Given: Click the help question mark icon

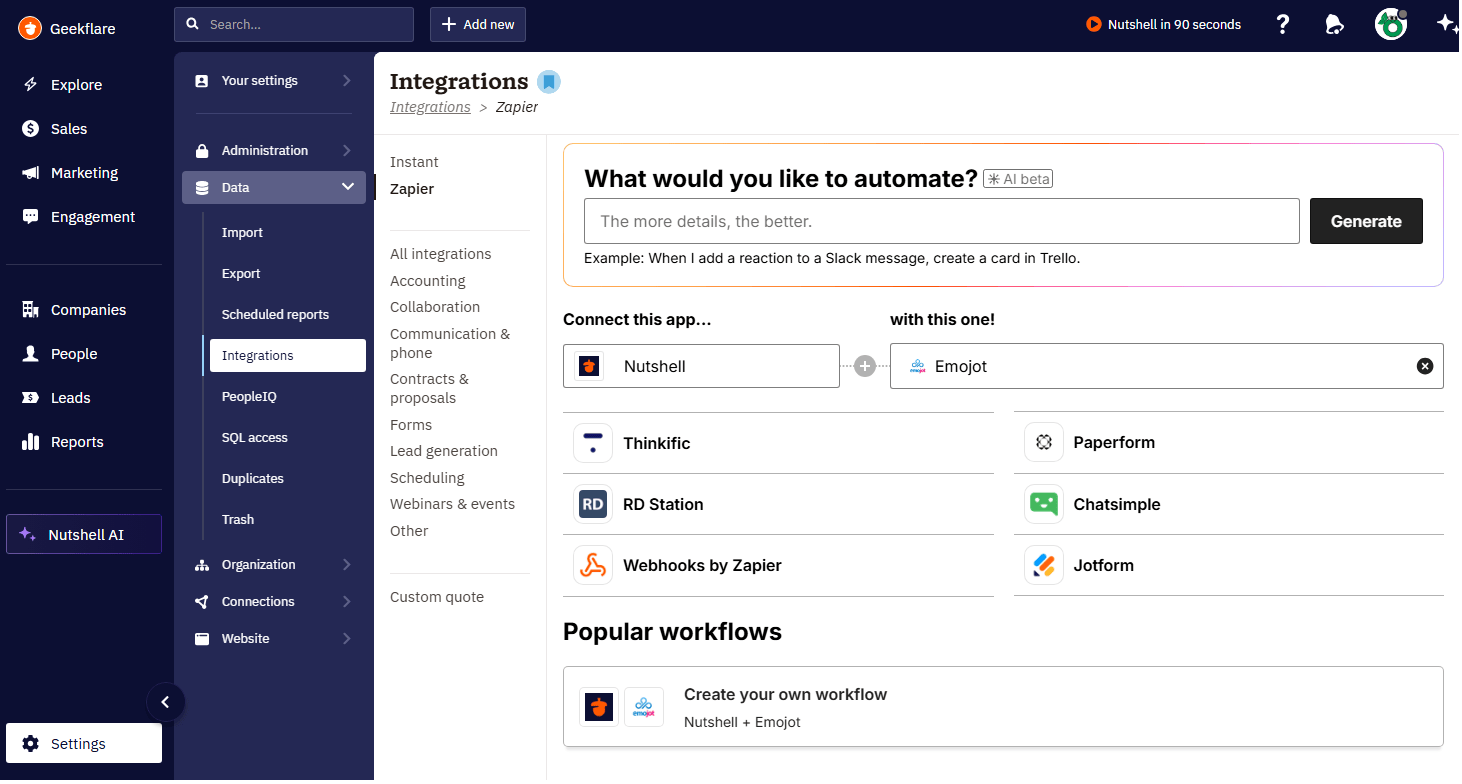Looking at the screenshot, I should coord(1284,25).
